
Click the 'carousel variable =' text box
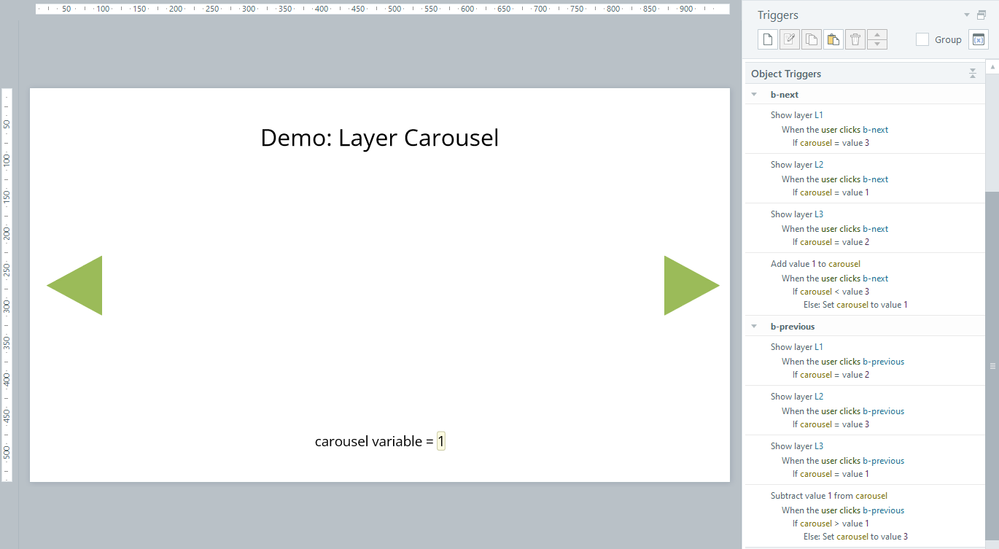click(374, 441)
